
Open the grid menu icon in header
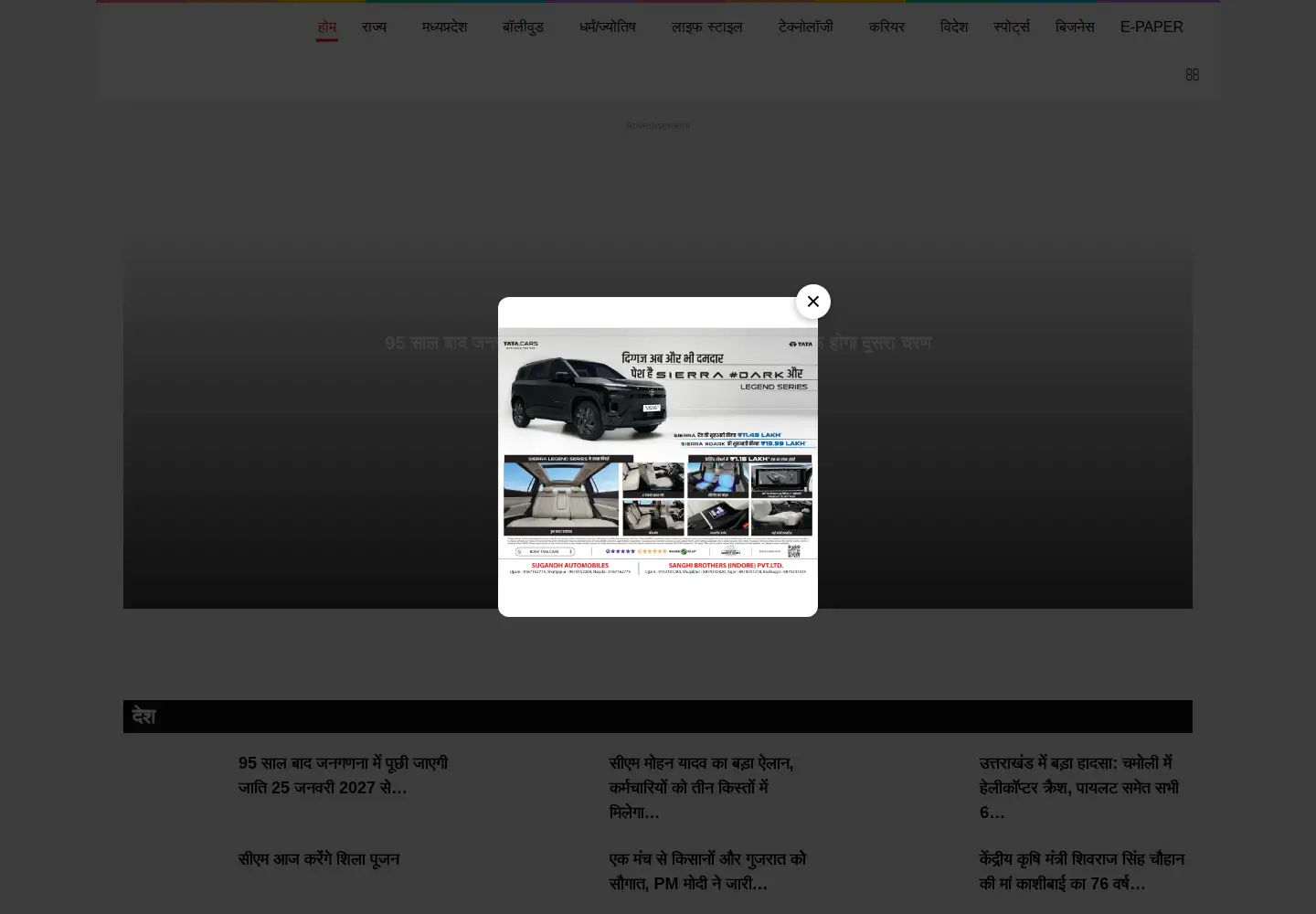point(1193,74)
